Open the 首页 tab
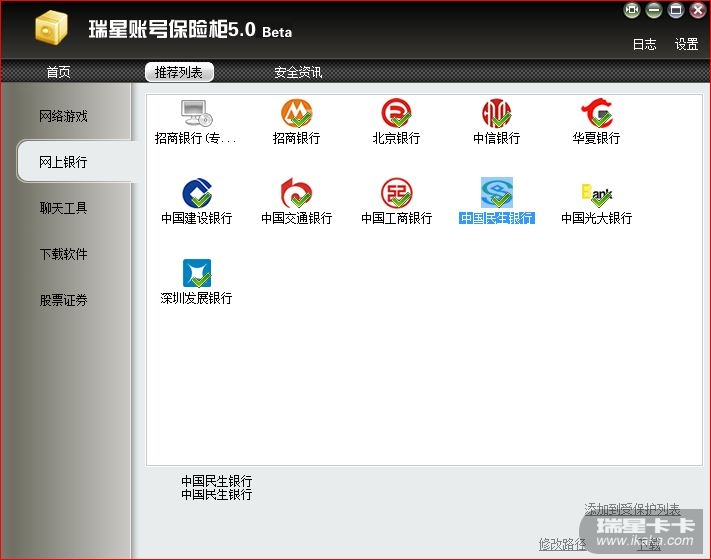Screen dimensions: 711x560 pos(58,72)
